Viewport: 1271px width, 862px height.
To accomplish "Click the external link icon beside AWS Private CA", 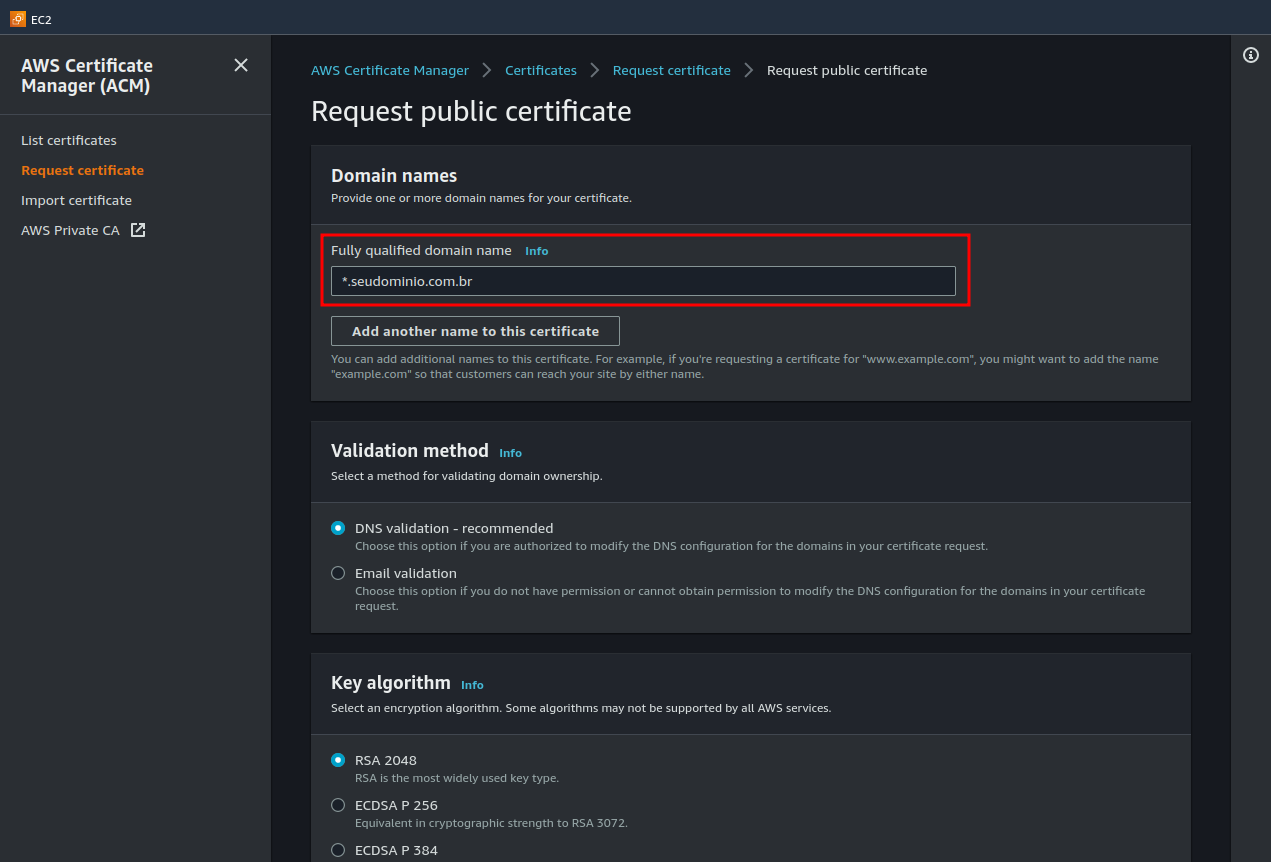I will [x=138, y=230].
